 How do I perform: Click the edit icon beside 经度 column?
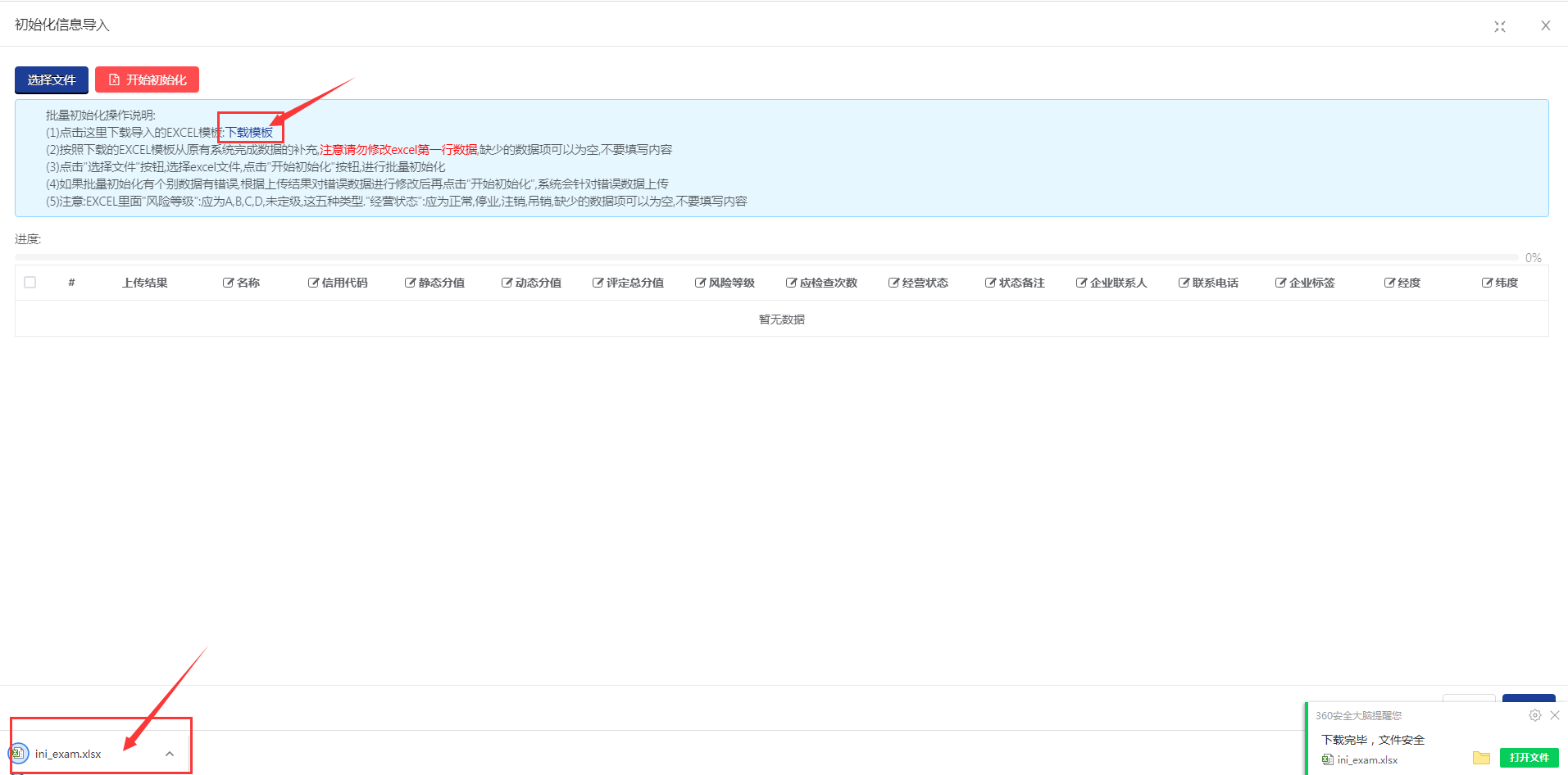[1389, 283]
